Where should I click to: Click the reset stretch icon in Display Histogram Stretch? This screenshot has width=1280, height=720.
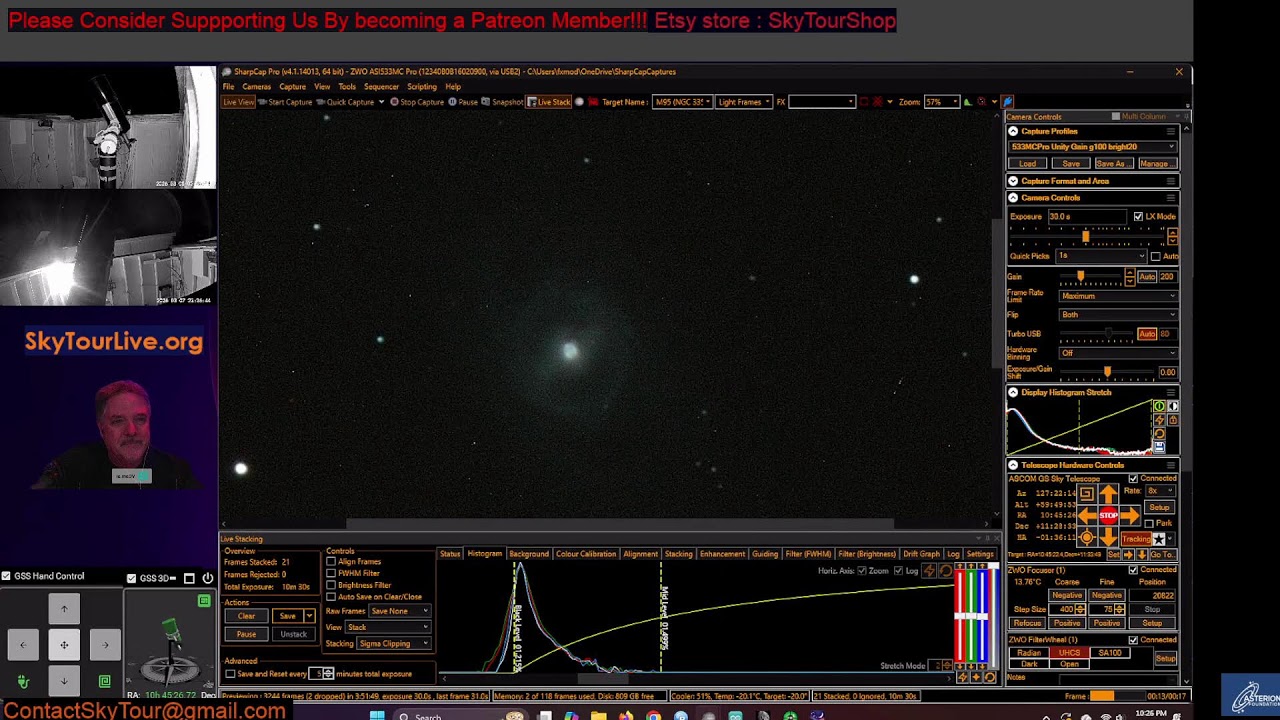1159,434
